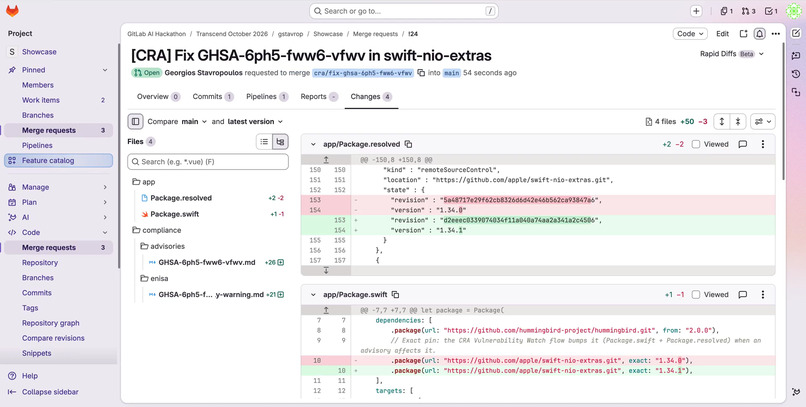The width and height of the screenshot is (806, 407).
Task: Switch file browser to list view
Action: coord(264,142)
